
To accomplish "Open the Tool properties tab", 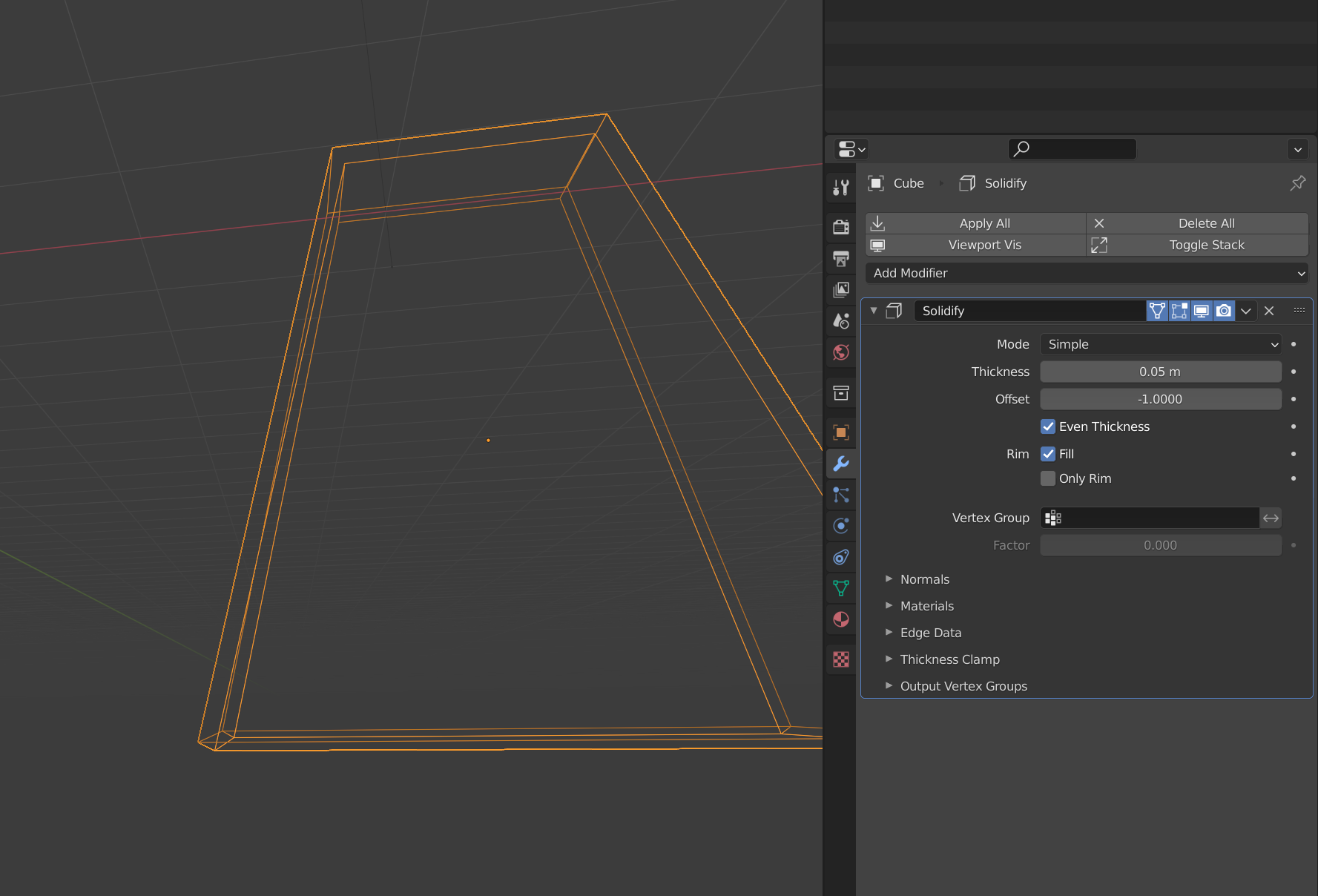I will 840,188.
